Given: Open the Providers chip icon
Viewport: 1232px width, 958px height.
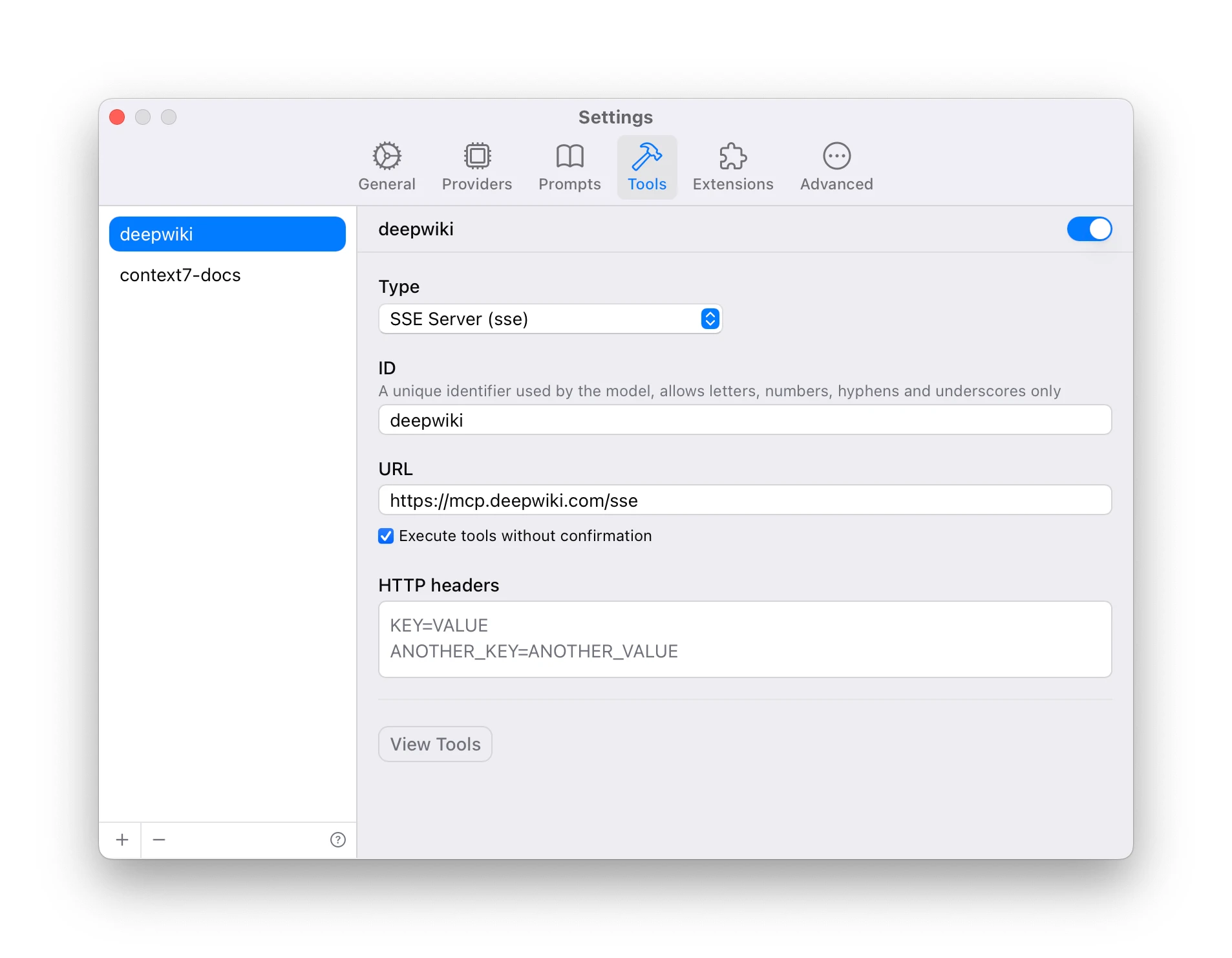Looking at the screenshot, I should click(x=477, y=156).
